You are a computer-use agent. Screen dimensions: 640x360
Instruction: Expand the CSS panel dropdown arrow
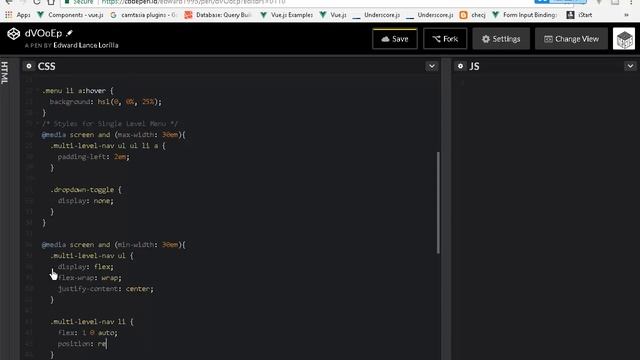tap(431, 66)
